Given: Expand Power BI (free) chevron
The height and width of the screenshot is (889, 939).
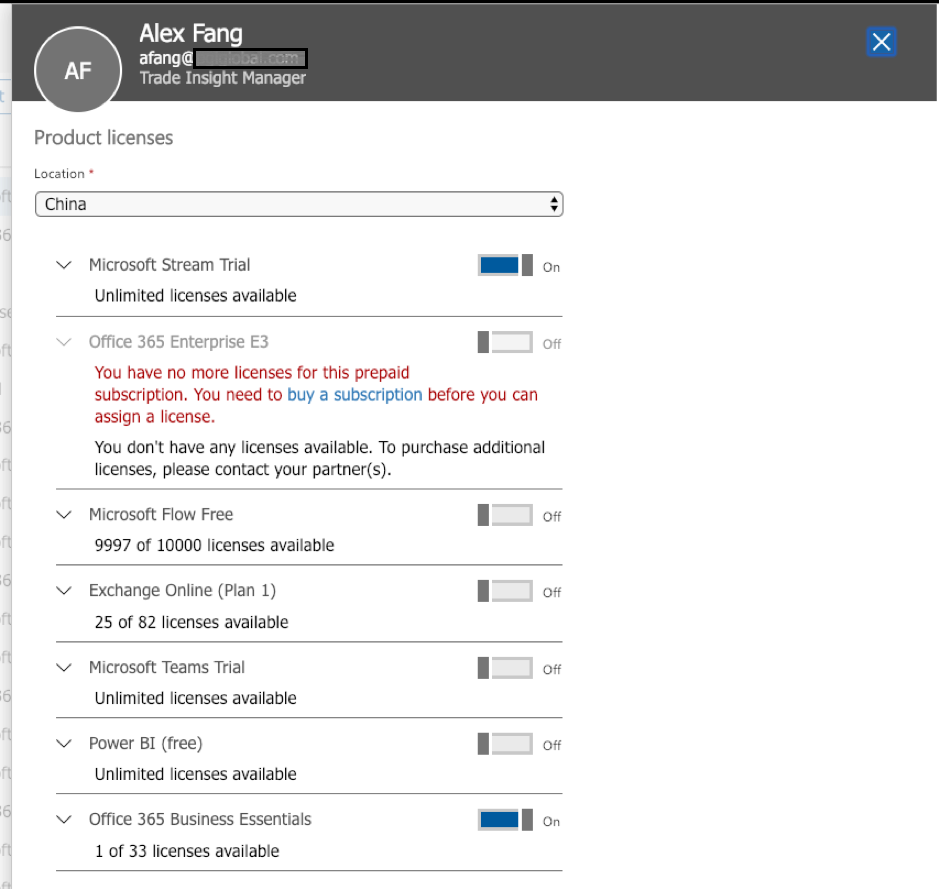Looking at the screenshot, I should point(64,743).
